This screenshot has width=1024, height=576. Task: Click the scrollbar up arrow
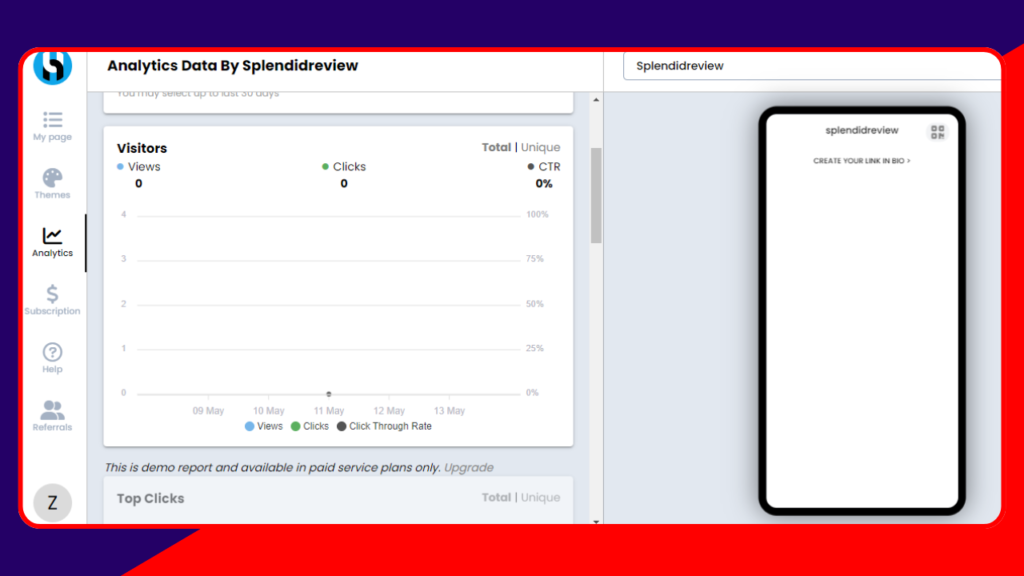(x=596, y=100)
